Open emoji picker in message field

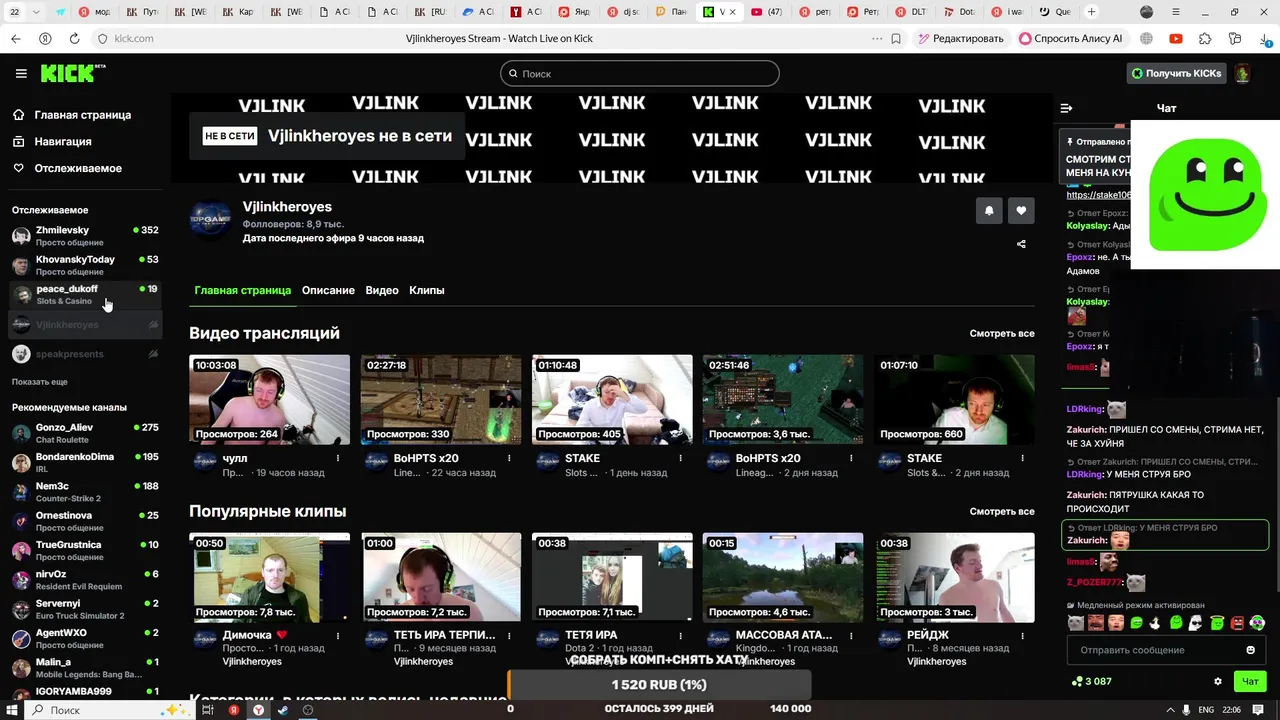[x=1250, y=650]
